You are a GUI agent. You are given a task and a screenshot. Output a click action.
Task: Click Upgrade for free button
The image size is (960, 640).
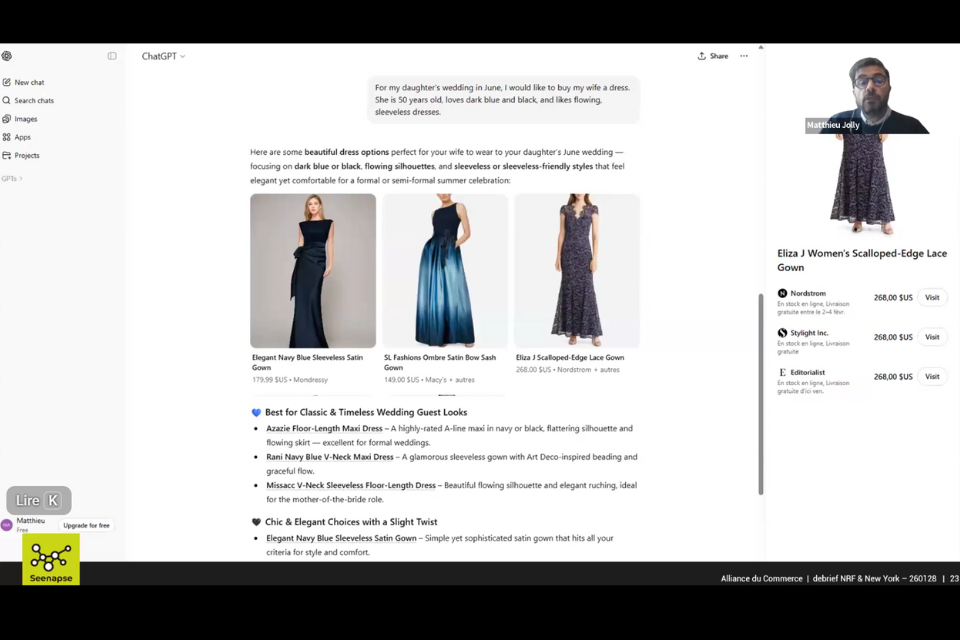[87, 525]
